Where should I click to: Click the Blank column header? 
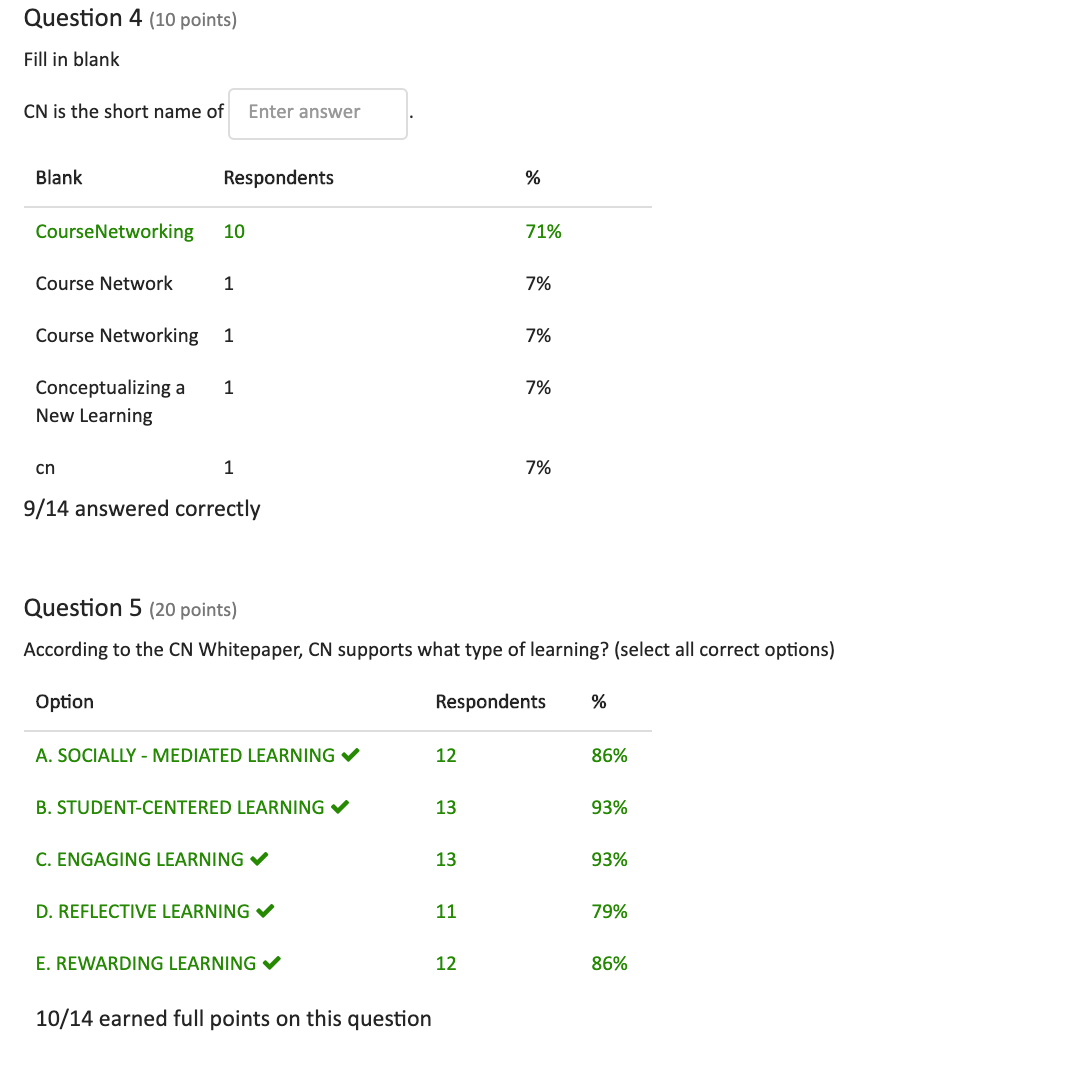pyautogui.click(x=59, y=178)
